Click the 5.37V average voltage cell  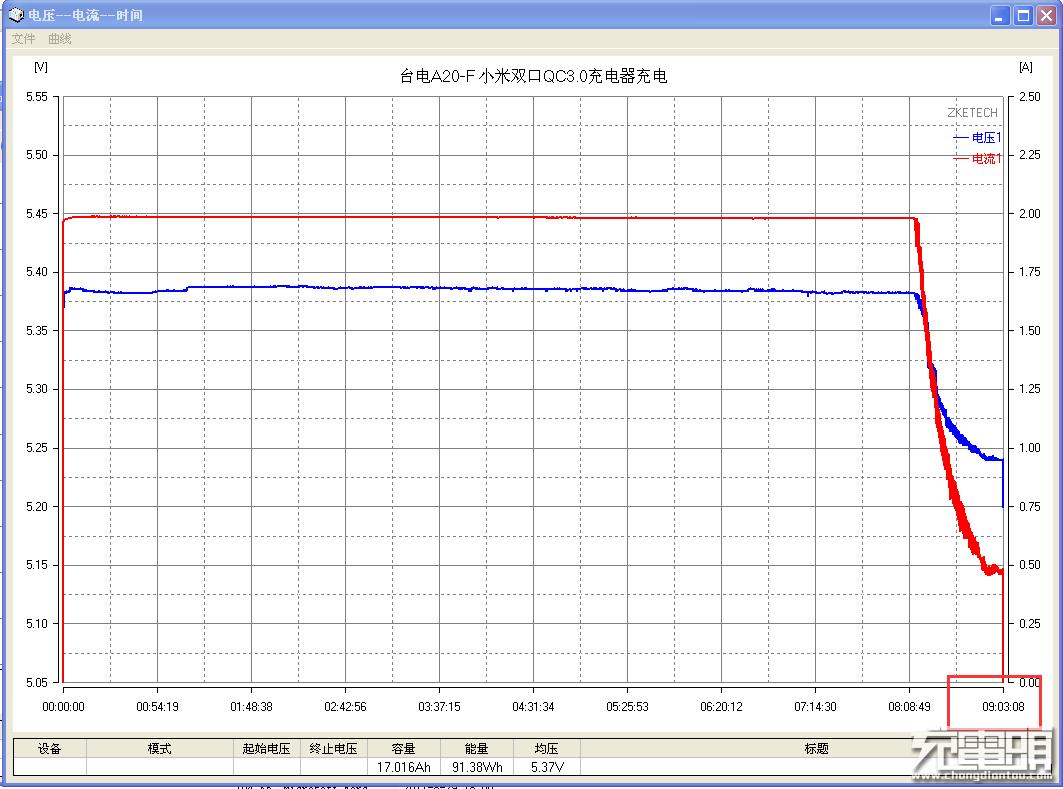[x=546, y=767]
